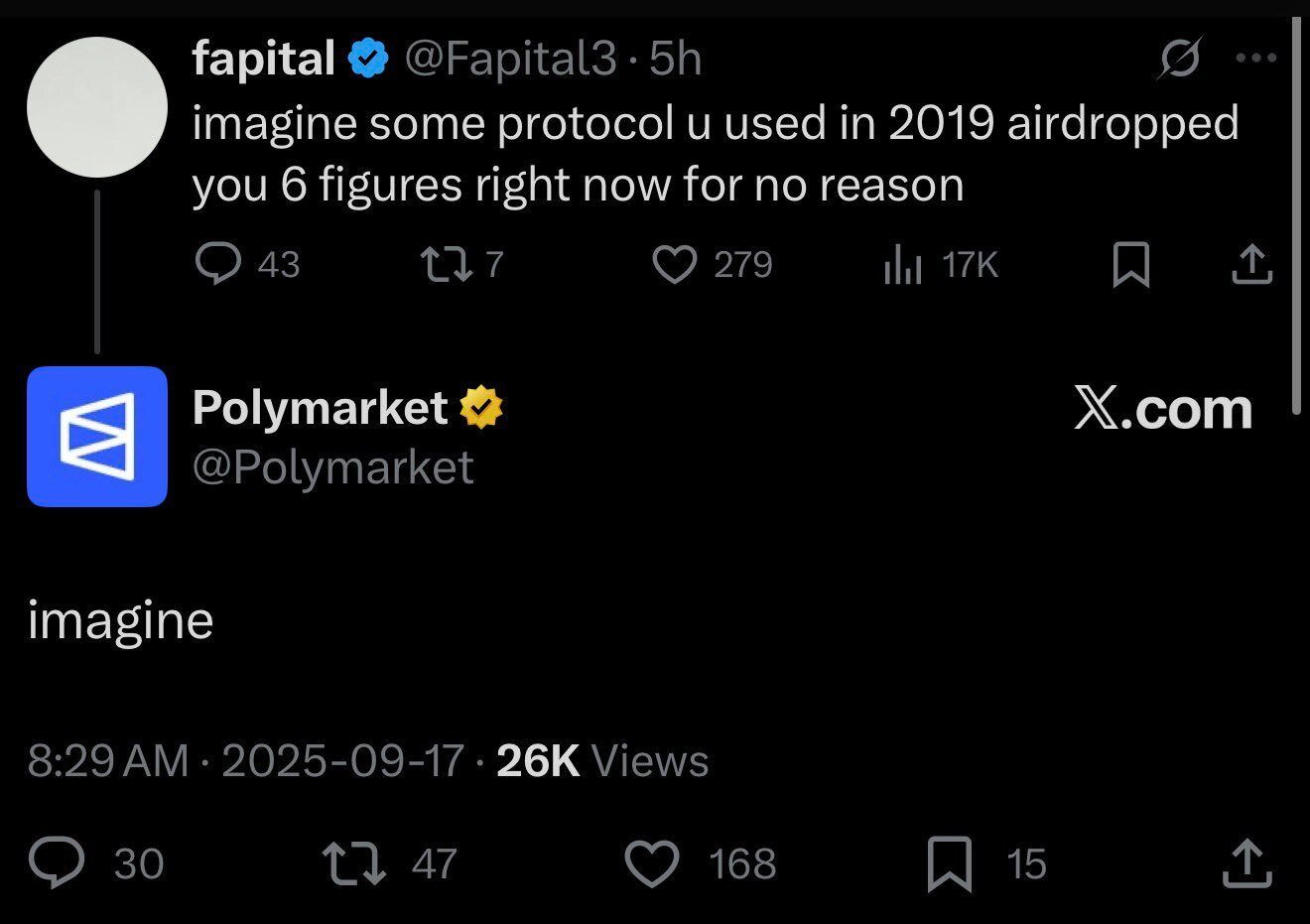Bookmark Polymarket's imagine post
Viewport: 1310px width, 924px height.
click(949, 862)
